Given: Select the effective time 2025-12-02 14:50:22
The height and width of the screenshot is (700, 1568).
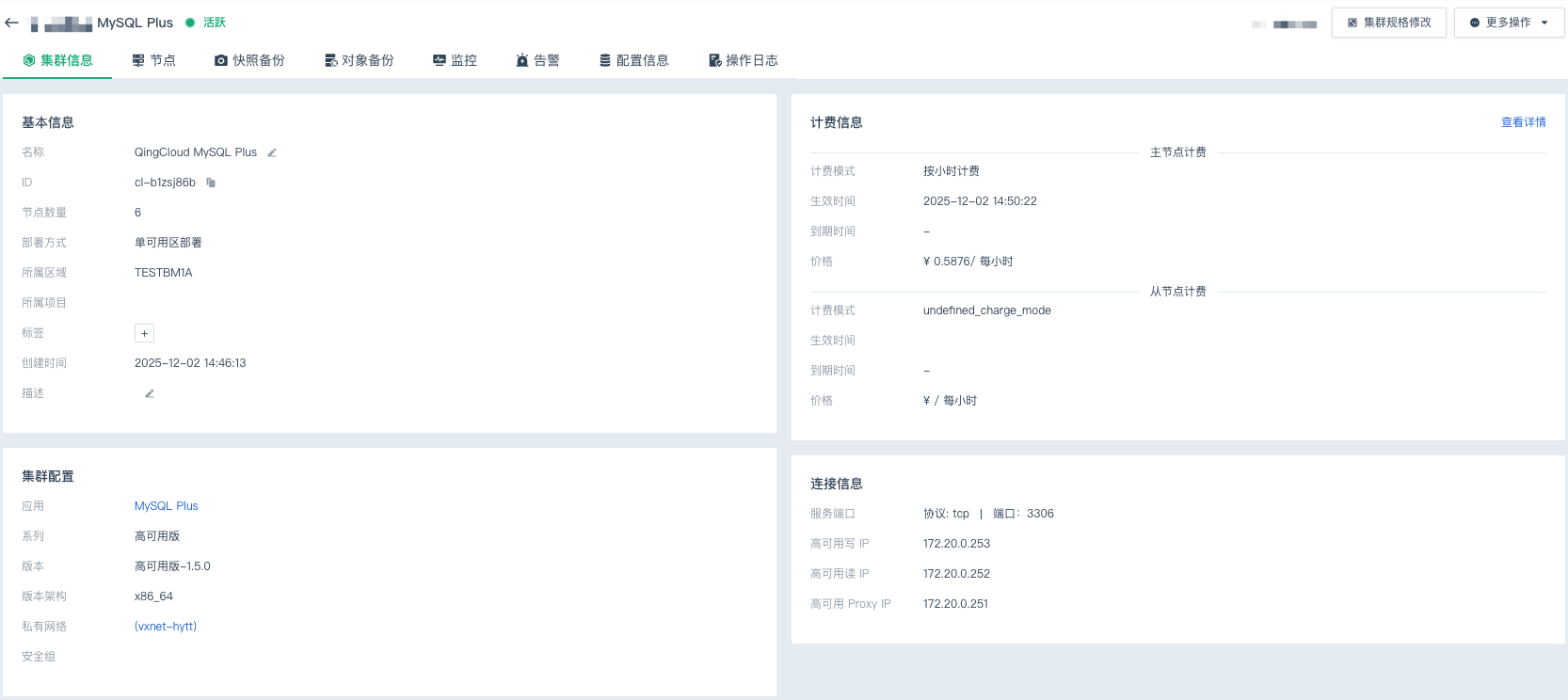Looking at the screenshot, I should click(980, 201).
